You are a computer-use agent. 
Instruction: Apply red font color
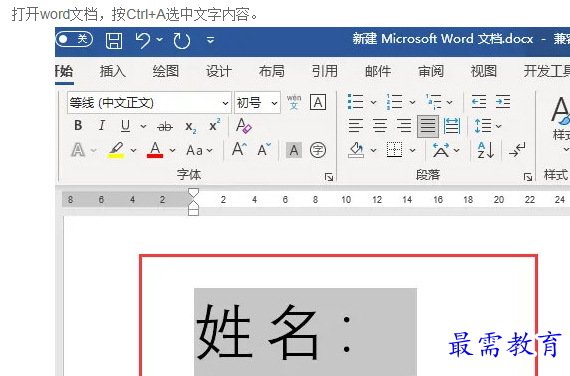coord(155,150)
